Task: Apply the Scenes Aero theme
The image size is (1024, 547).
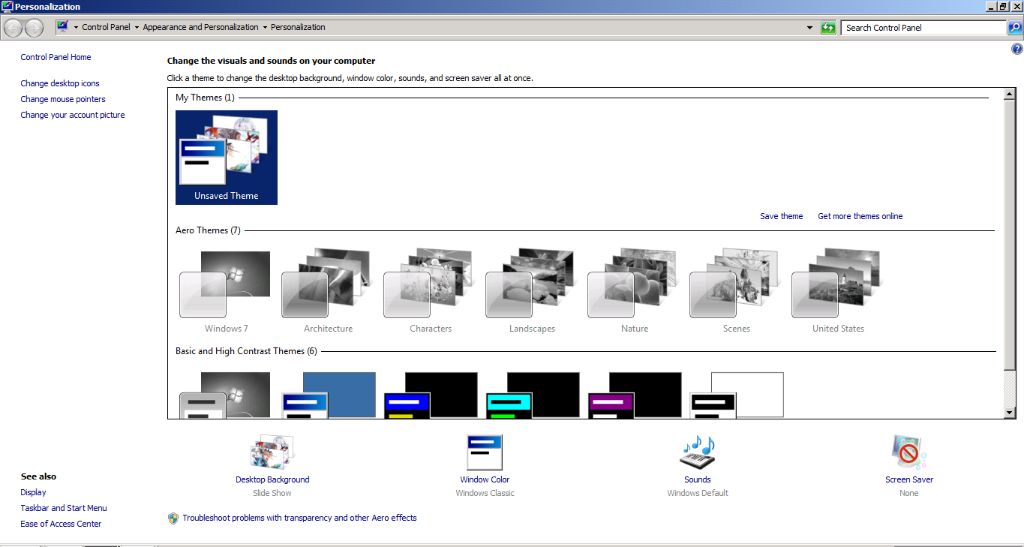Action: [x=736, y=291]
